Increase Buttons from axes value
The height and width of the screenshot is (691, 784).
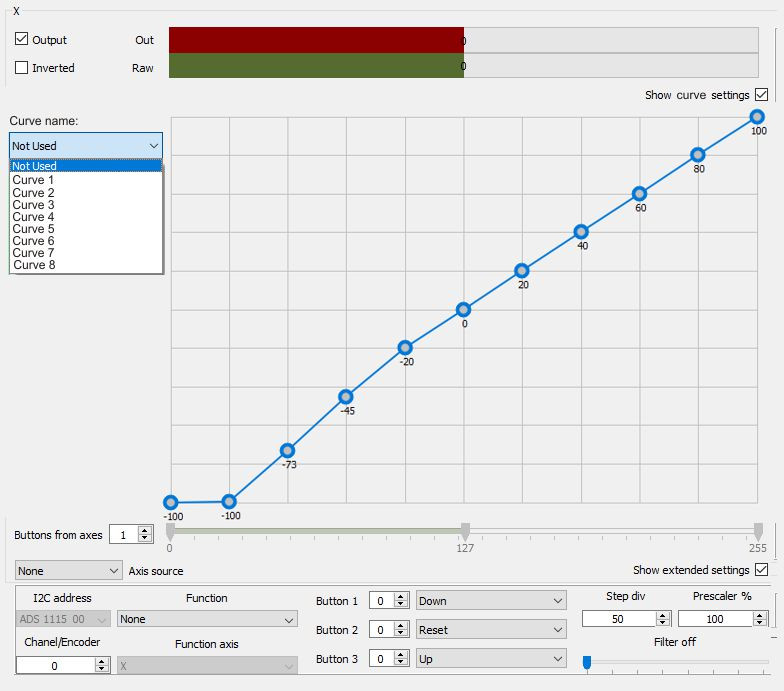(x=145, y=531)
